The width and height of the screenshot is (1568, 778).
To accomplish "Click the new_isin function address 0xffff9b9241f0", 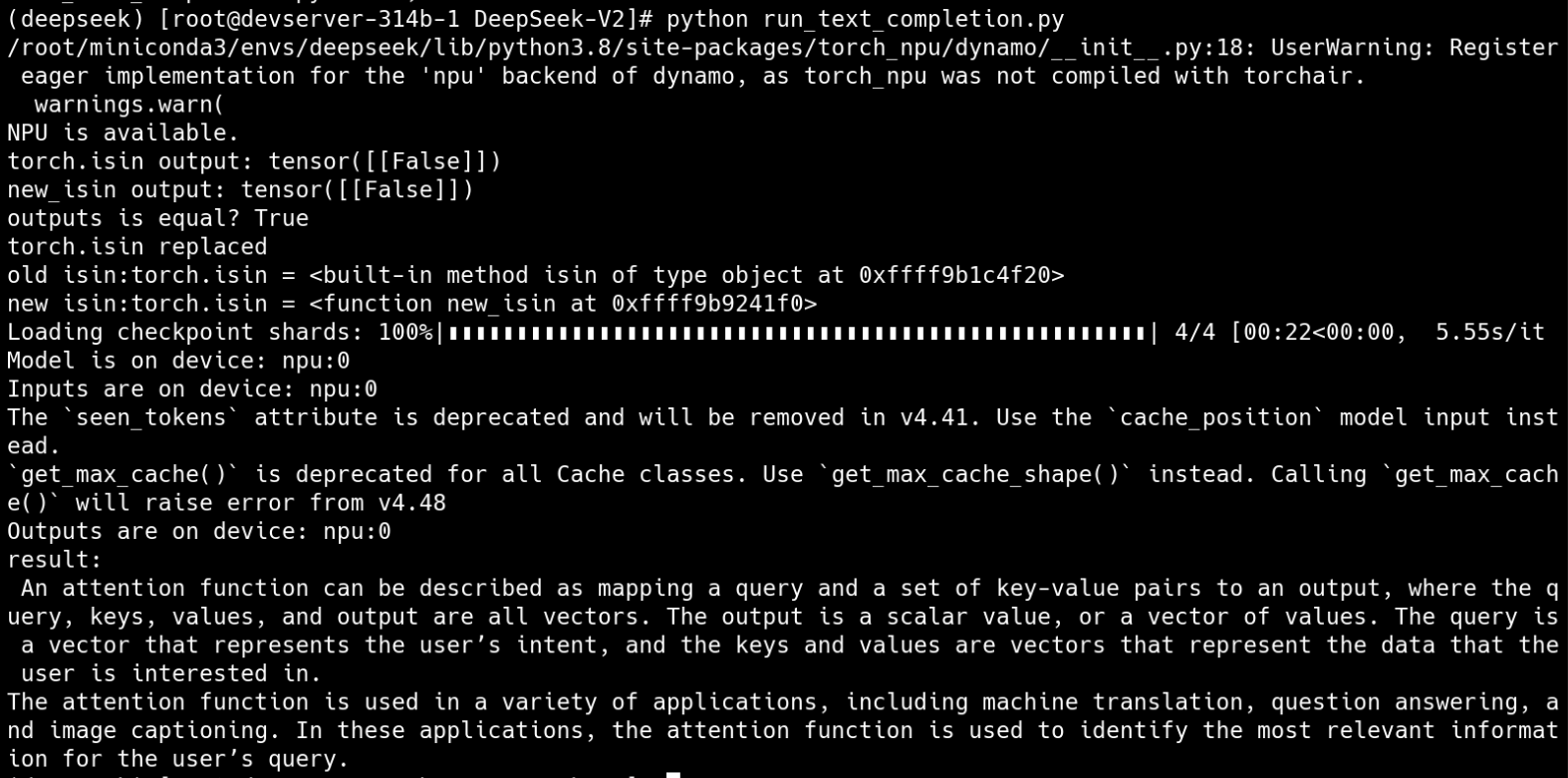I will pyautogui.click(x=714, y=304).
